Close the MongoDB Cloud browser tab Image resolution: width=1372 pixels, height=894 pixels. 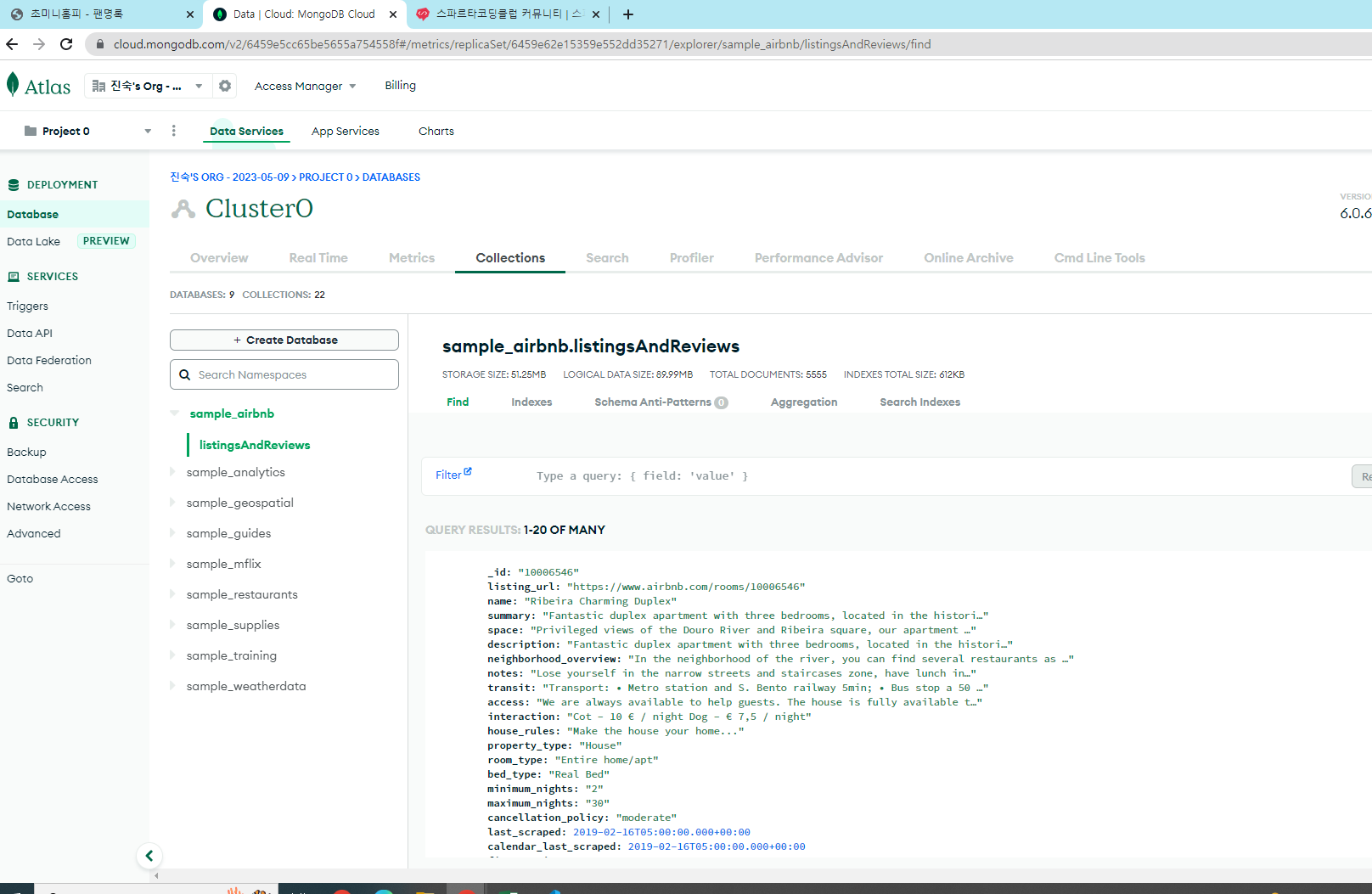point(393,14)
